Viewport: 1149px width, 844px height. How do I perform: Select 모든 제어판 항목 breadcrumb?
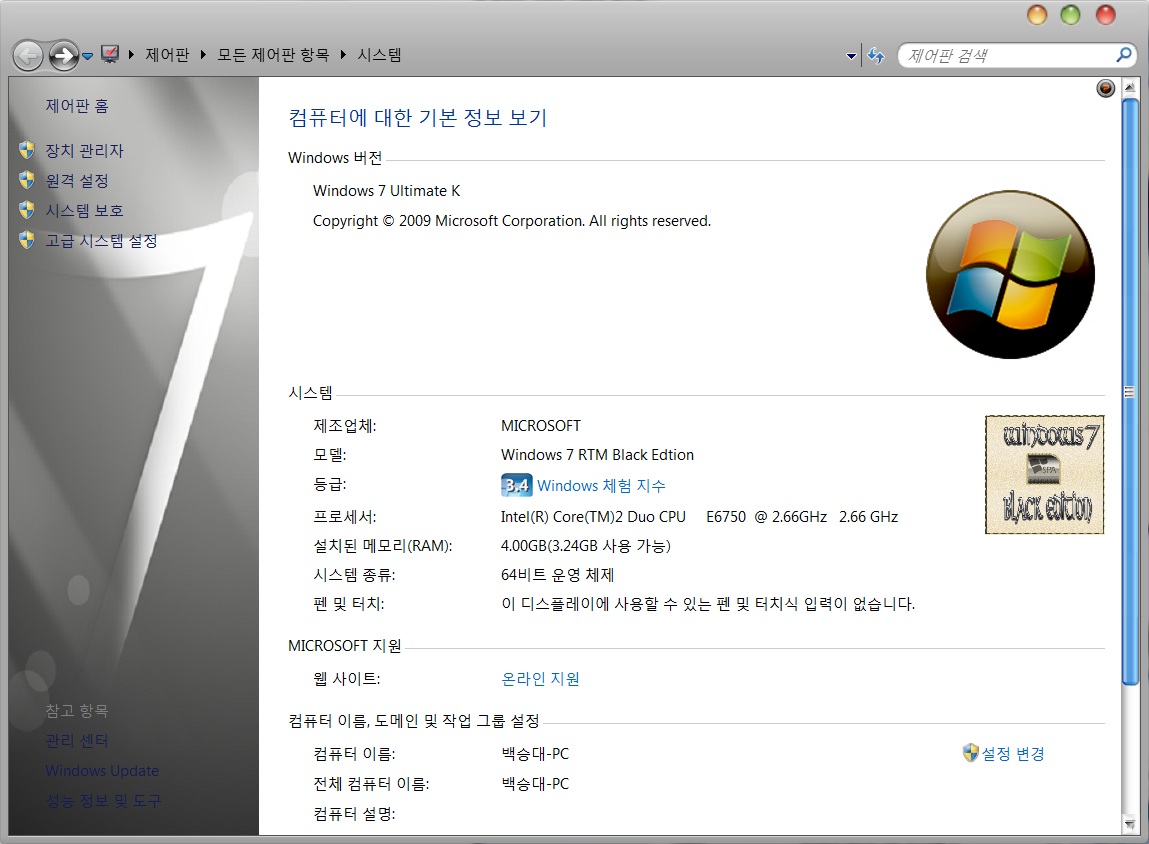pyautogui.click(x=273, y=55)
